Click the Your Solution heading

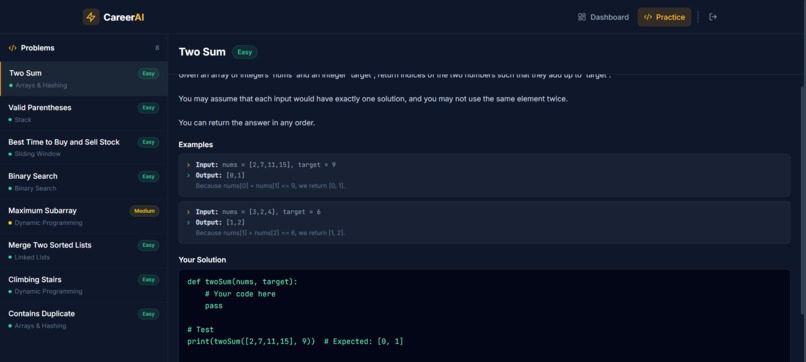pyautogui.click(x=203, y=260)
